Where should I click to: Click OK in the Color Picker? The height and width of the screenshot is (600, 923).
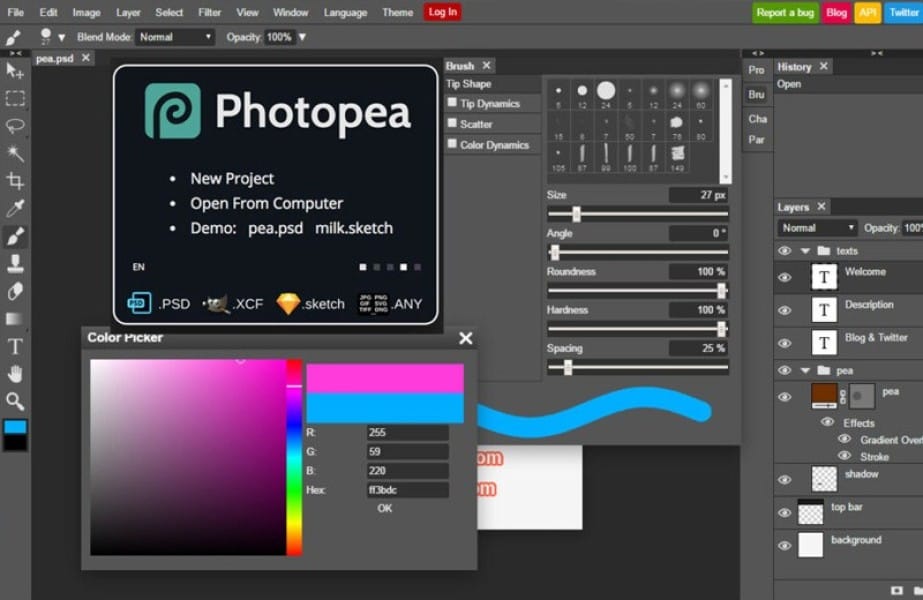[x=384, y=508]
